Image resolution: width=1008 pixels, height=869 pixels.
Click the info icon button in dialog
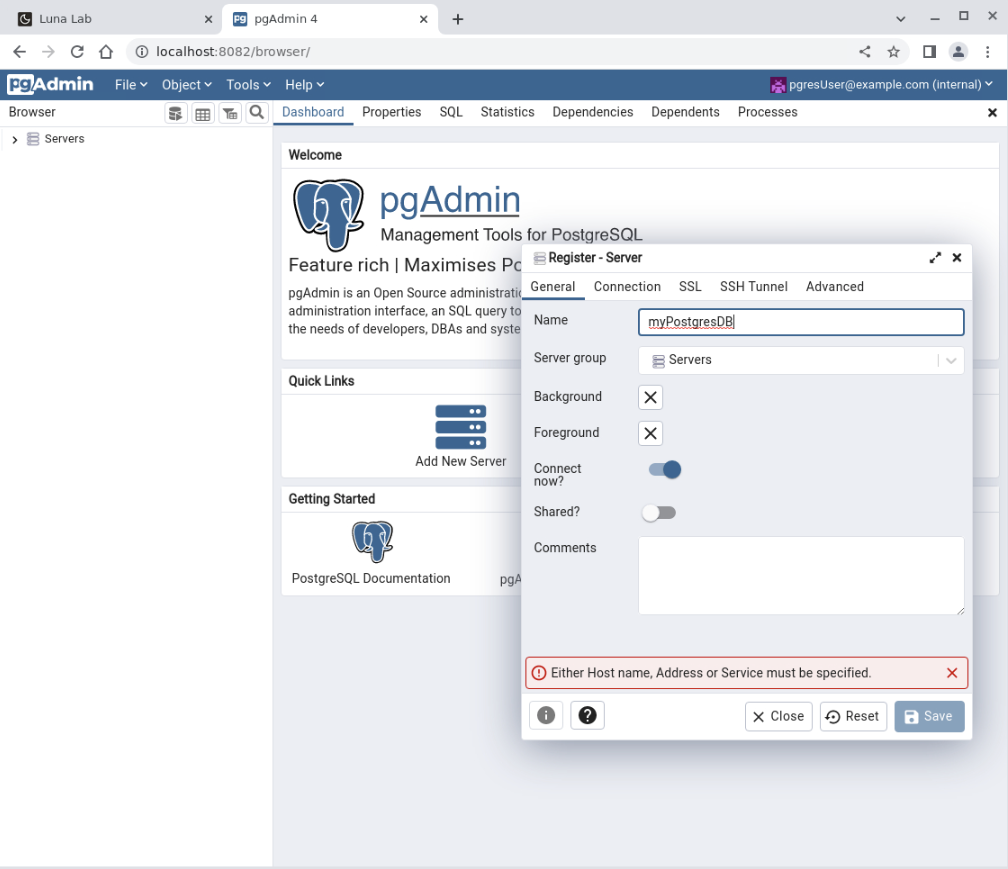click(546, 715)
